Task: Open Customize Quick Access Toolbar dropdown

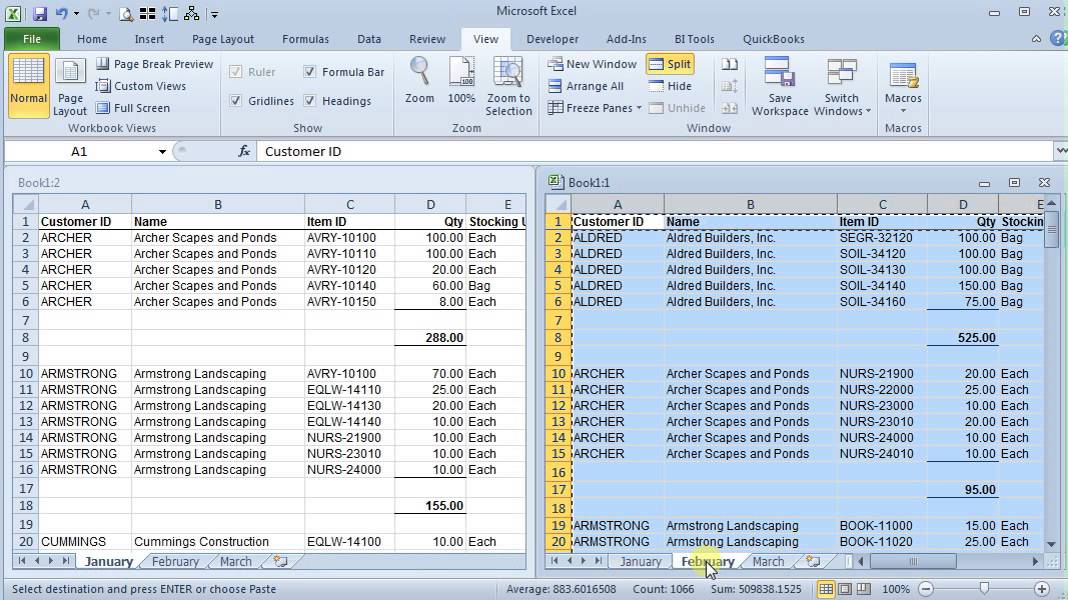Action: click(x=215, y=14)
